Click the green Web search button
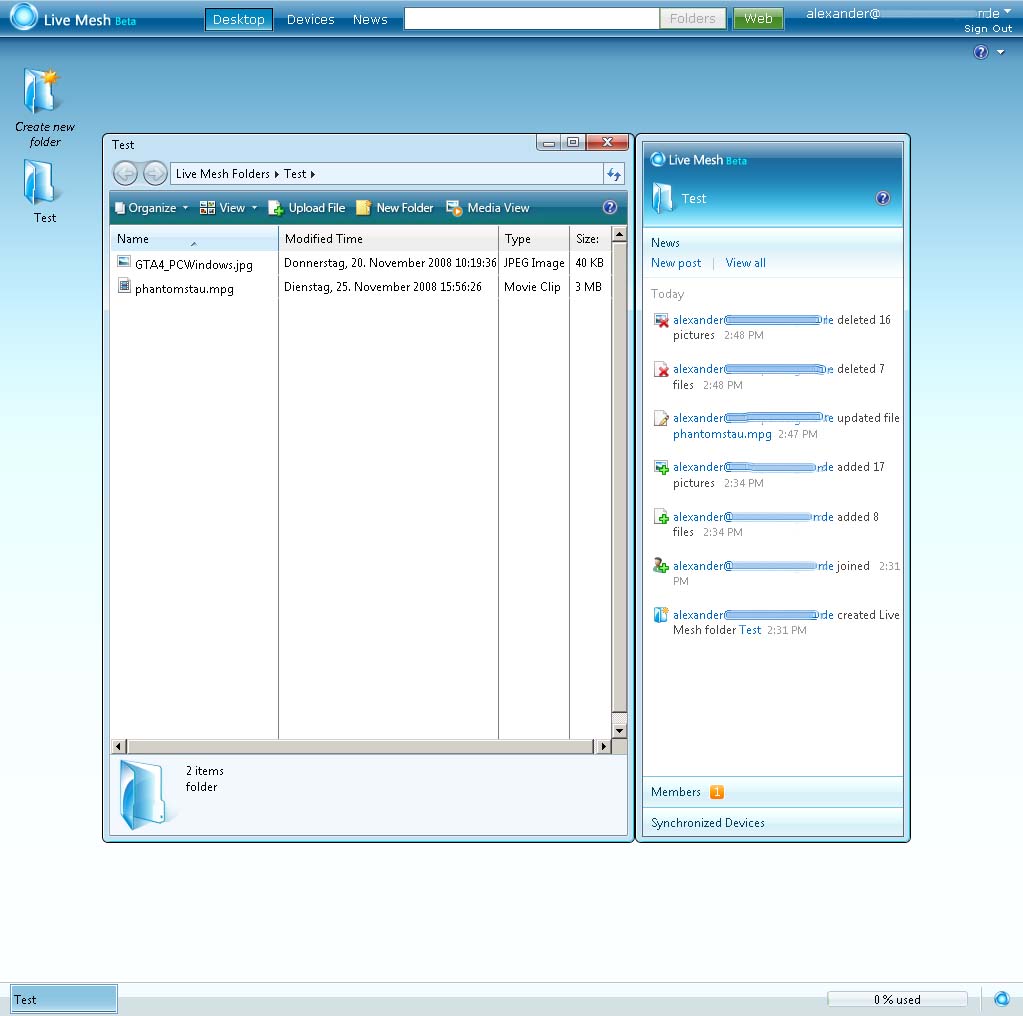Viewport: 1023px width, 1016px height. (x=758, y=19)
